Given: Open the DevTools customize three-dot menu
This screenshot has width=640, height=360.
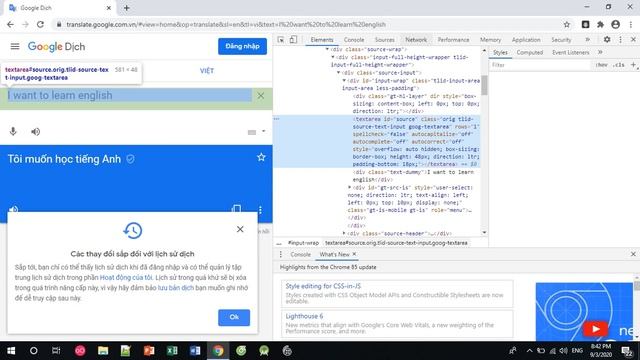Looking at the screenshot, I should pyautogui.click(x=620, y=40).
